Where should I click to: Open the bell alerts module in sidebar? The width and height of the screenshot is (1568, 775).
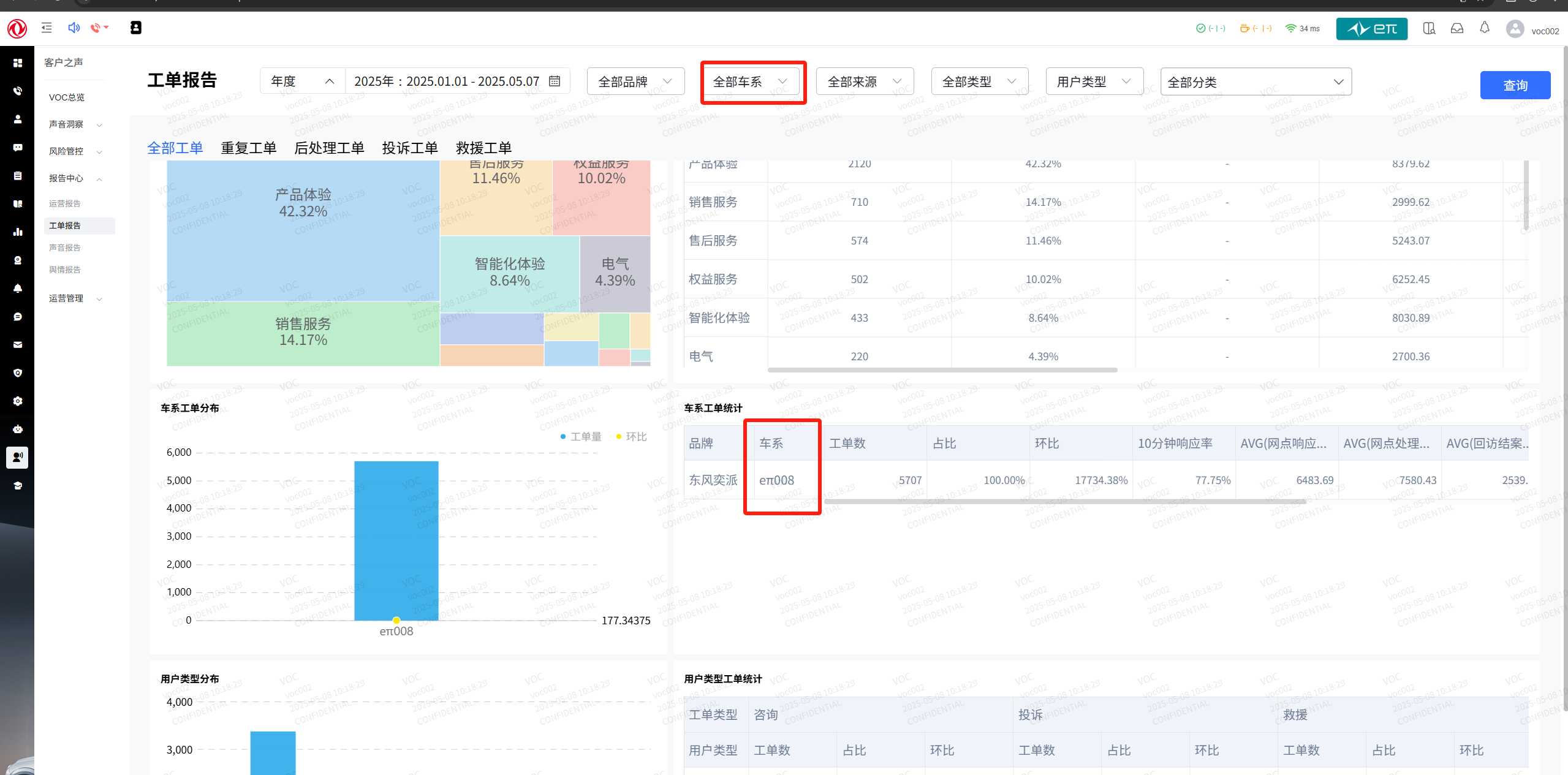tap(18, 289)
